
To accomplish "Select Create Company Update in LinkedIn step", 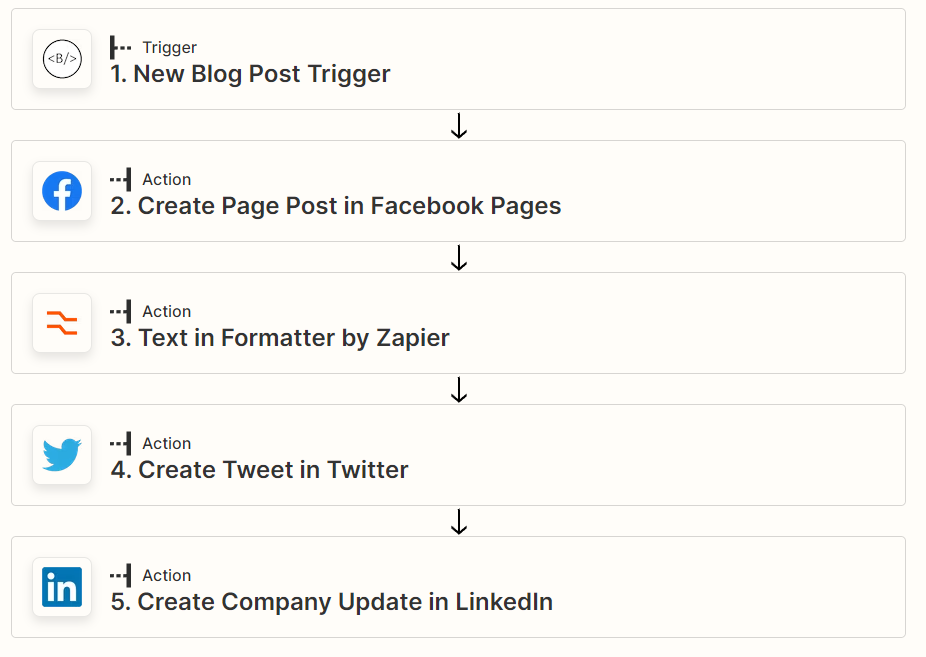I will coord(458,587).
